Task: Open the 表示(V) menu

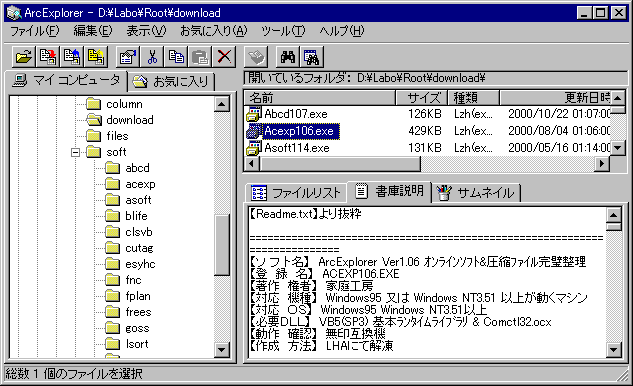Action: click(146, 31)
